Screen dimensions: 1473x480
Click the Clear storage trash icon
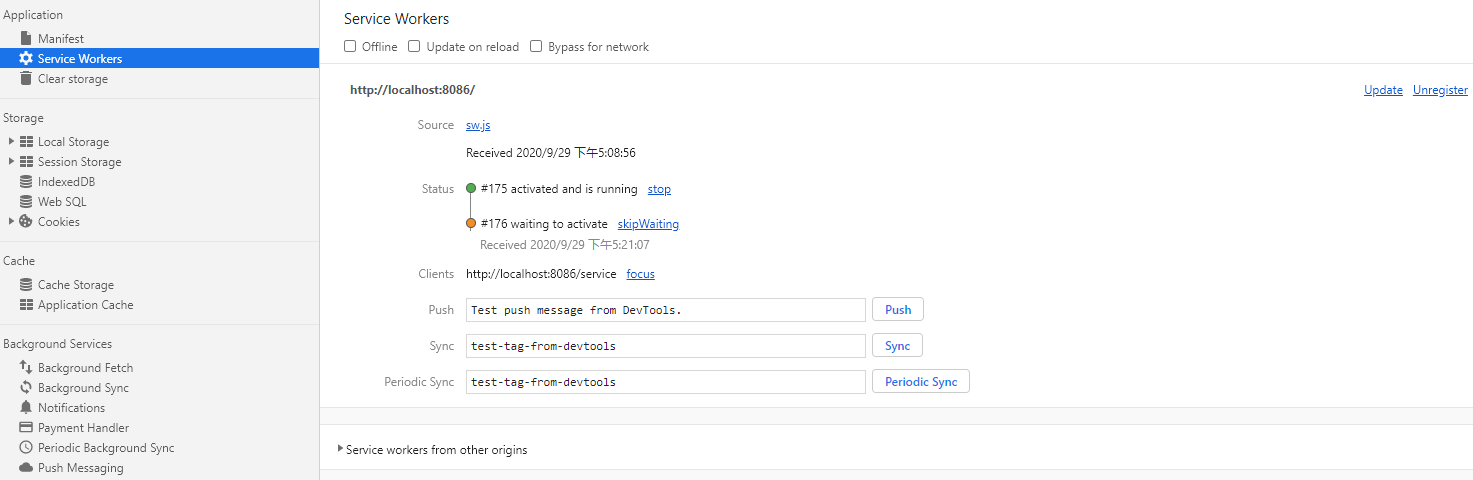click(x=27, y=79)
